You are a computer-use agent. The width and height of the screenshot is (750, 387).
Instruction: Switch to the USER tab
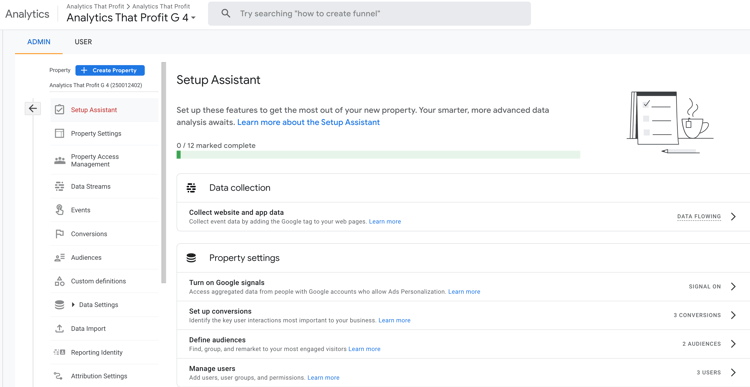(83, 42)
